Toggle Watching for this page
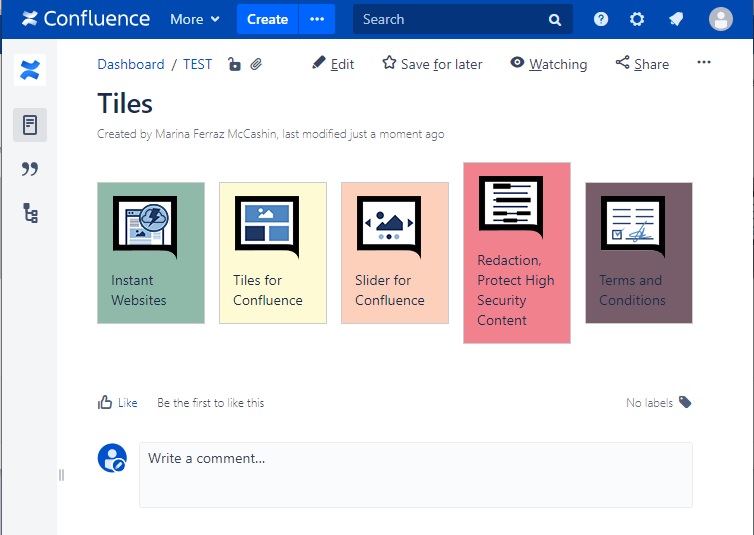Viewport: 754px width, 535px height. [x=548, y=64]
